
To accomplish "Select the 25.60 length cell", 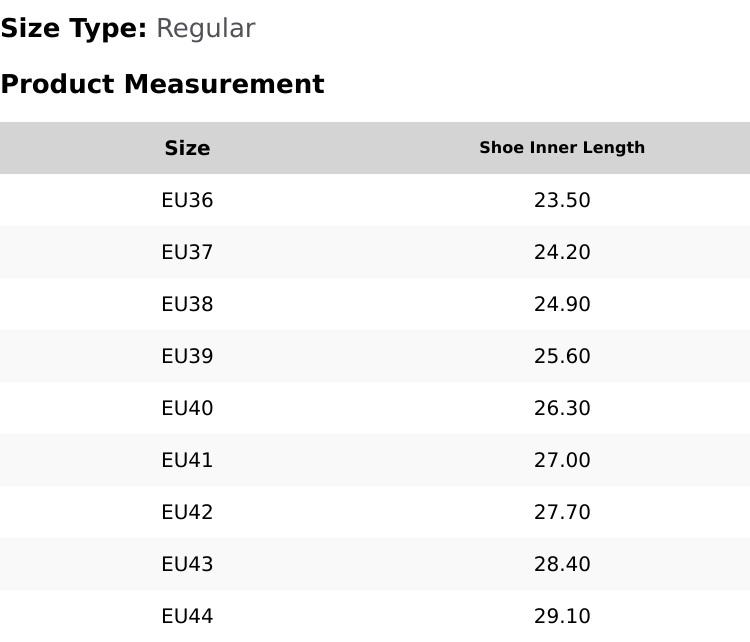I will 562,356.
